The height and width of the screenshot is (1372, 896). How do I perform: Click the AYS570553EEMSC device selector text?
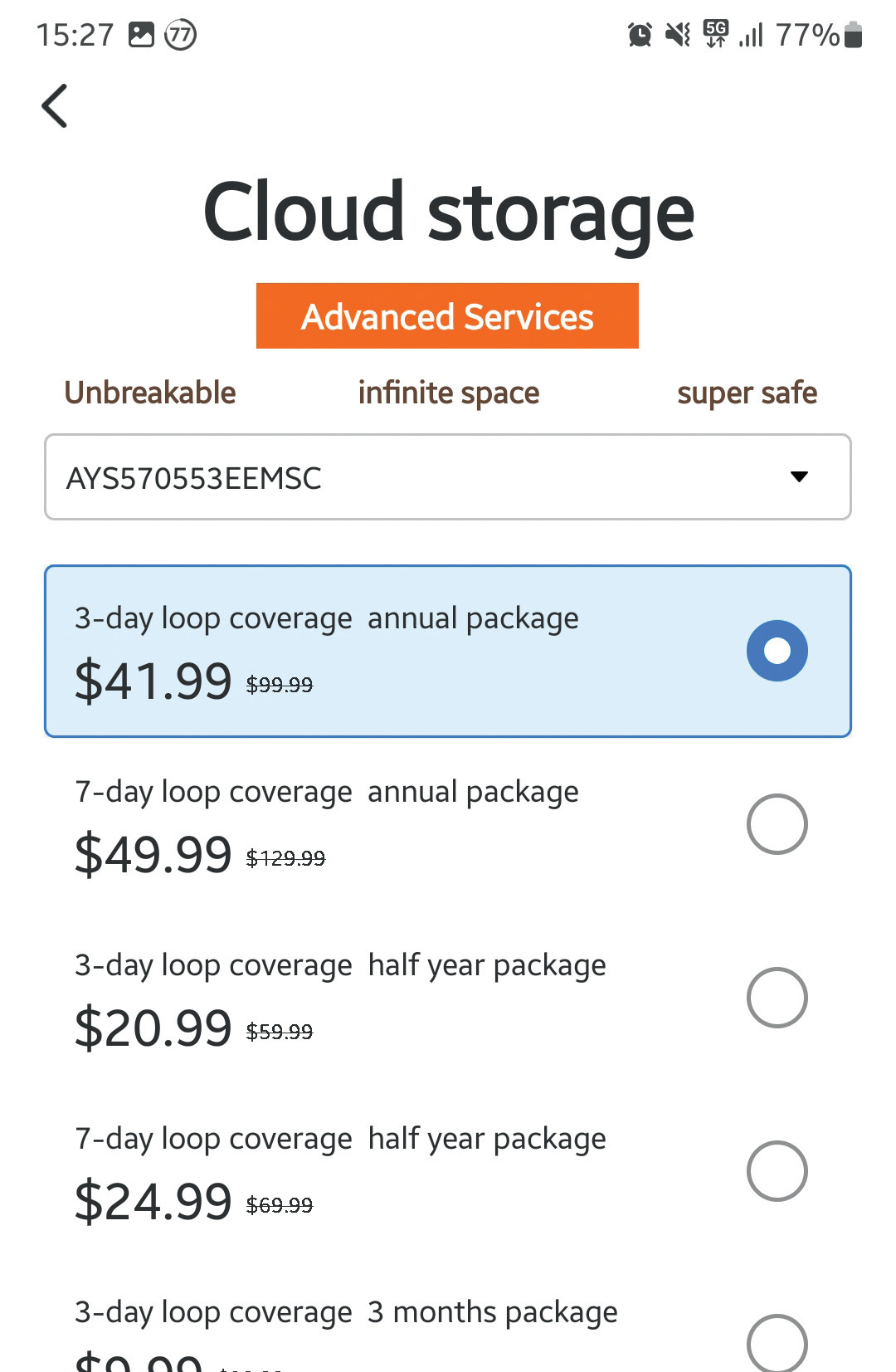[194, 478]
